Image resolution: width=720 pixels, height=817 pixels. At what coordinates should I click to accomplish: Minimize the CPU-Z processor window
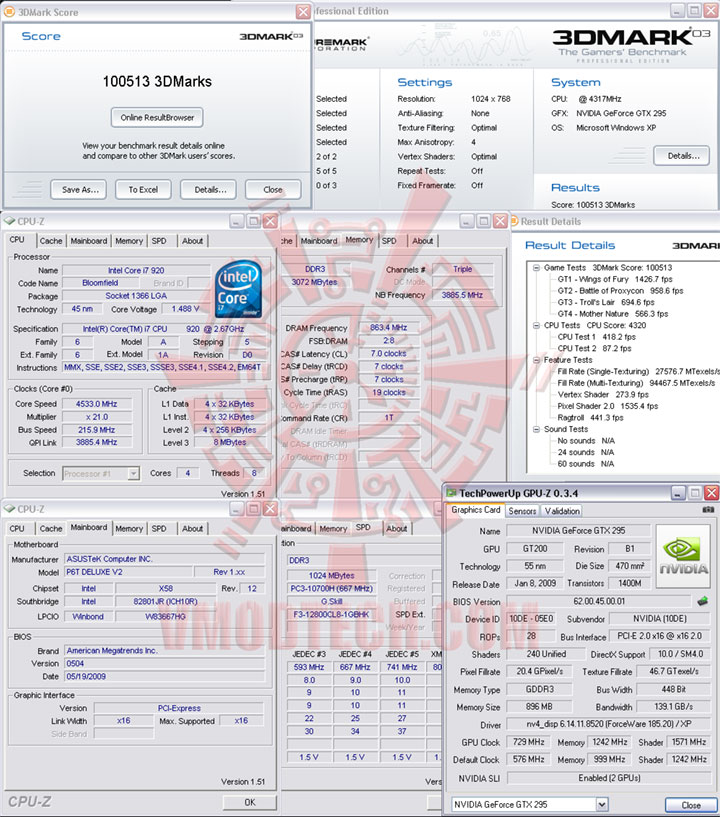[237, 221]
